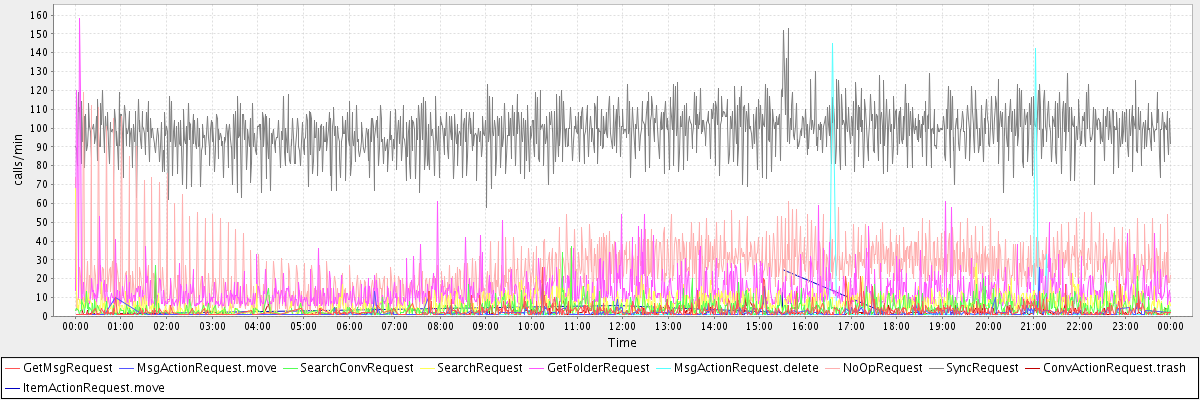Viewport: 1200px width, 400px height.
Task: Click the cyan spike peak near 21:00
Action: point(1035,50)
